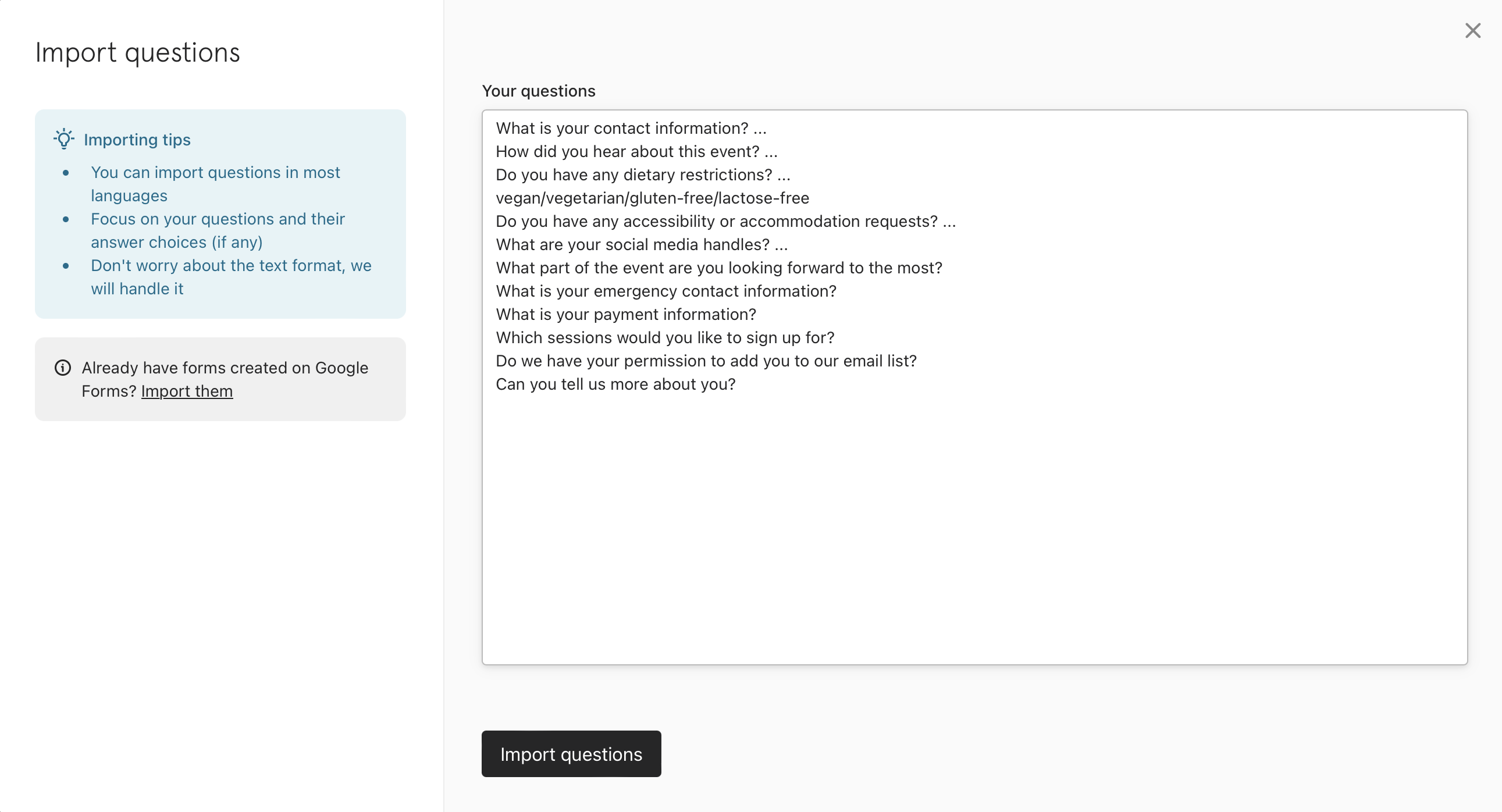Click the emergency contact information line

666,291
